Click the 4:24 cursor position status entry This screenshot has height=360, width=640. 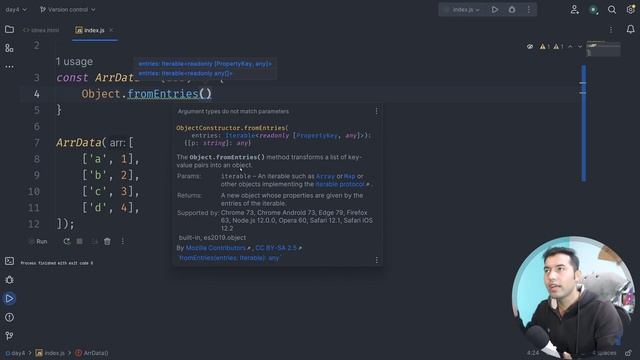(533, 353)
